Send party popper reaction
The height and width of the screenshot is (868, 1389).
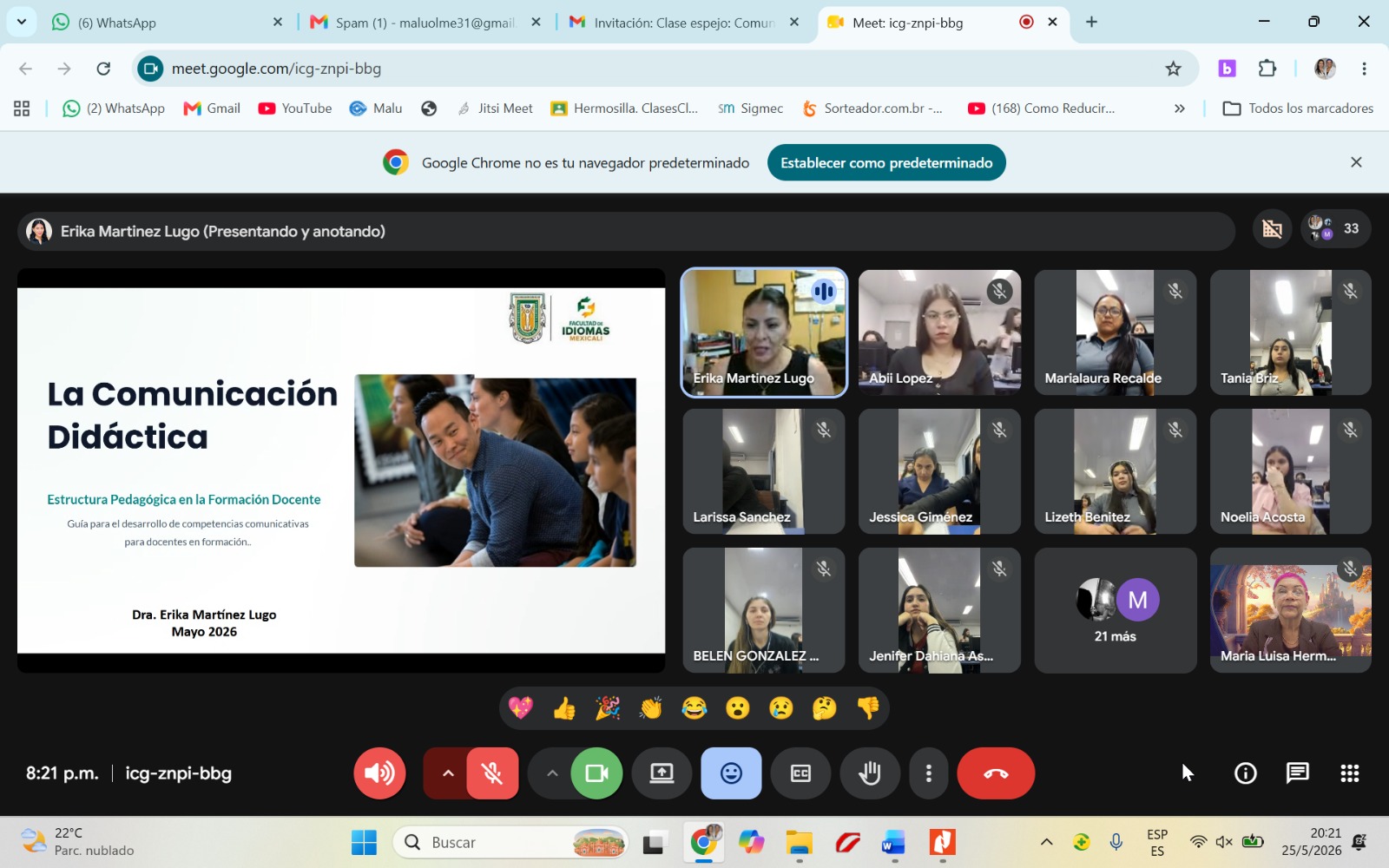click(x=608, y=708)
